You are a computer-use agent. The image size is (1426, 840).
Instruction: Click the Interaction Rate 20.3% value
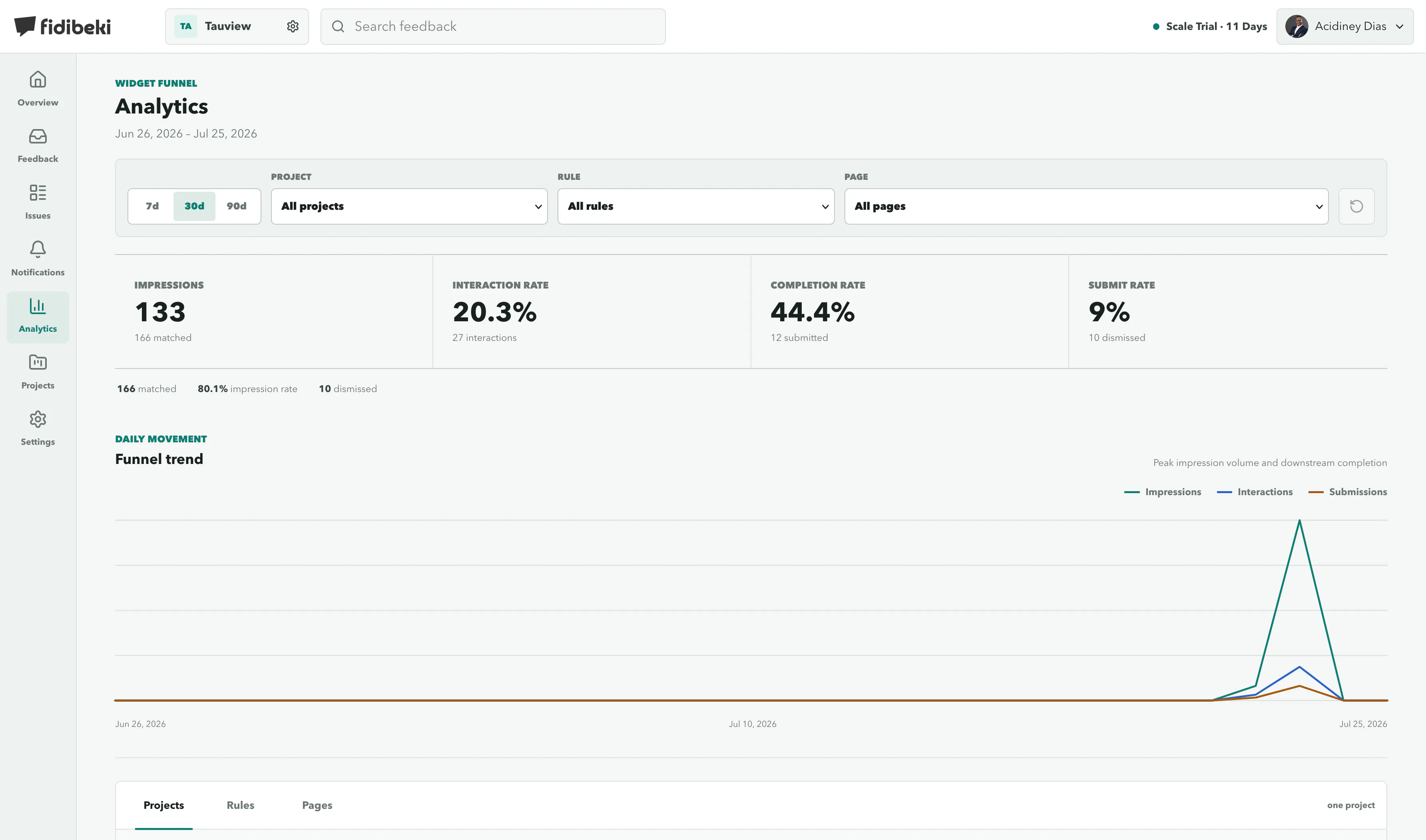[x=495, y=312]
